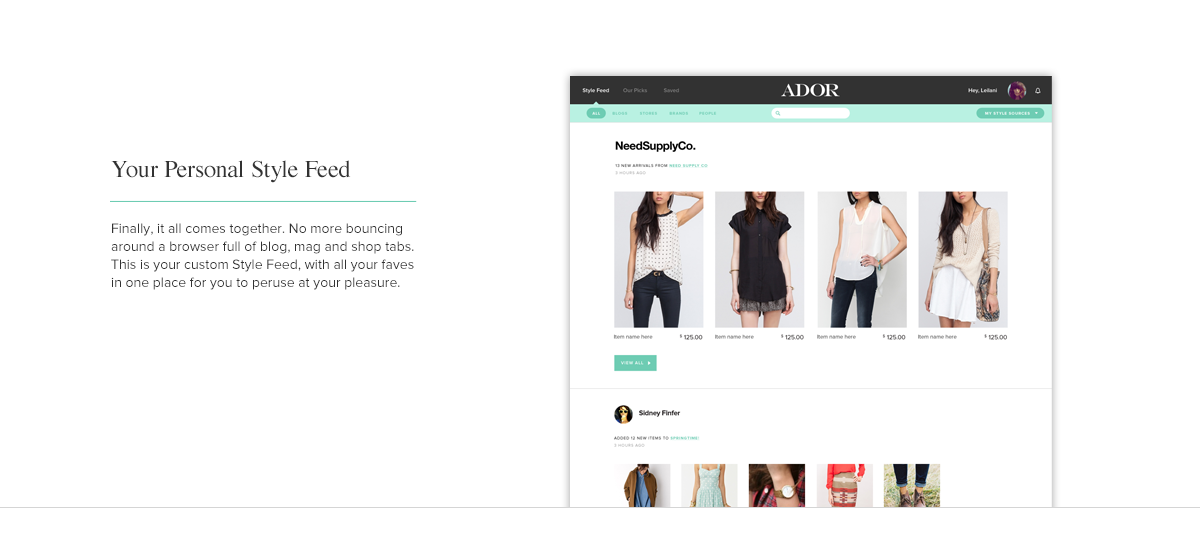This screenshot has width=1200, height=558.
Task: Filter the feed by People
Action: [x=708, y=114]
